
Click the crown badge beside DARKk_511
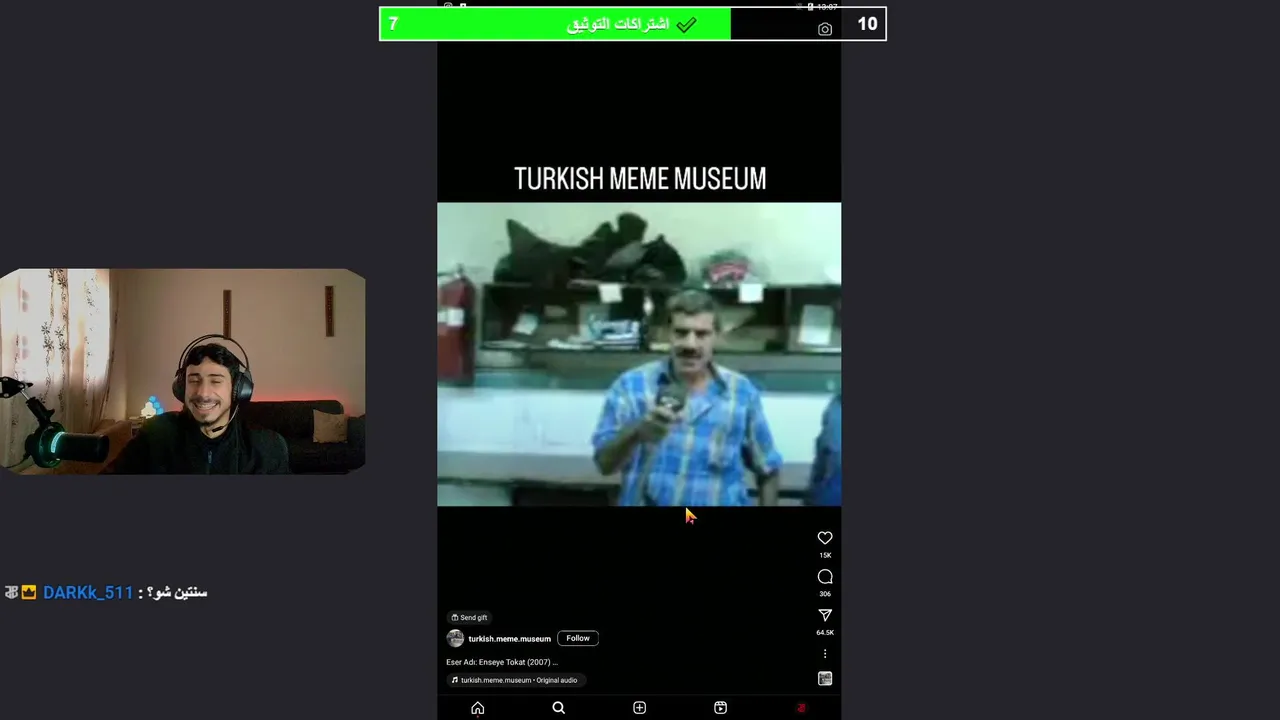[29, 593]
